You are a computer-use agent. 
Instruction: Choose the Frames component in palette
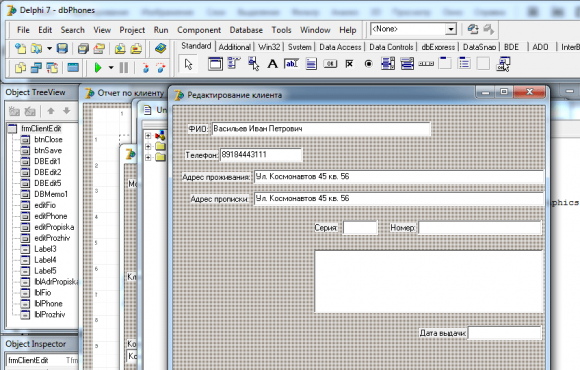(215, 64)
